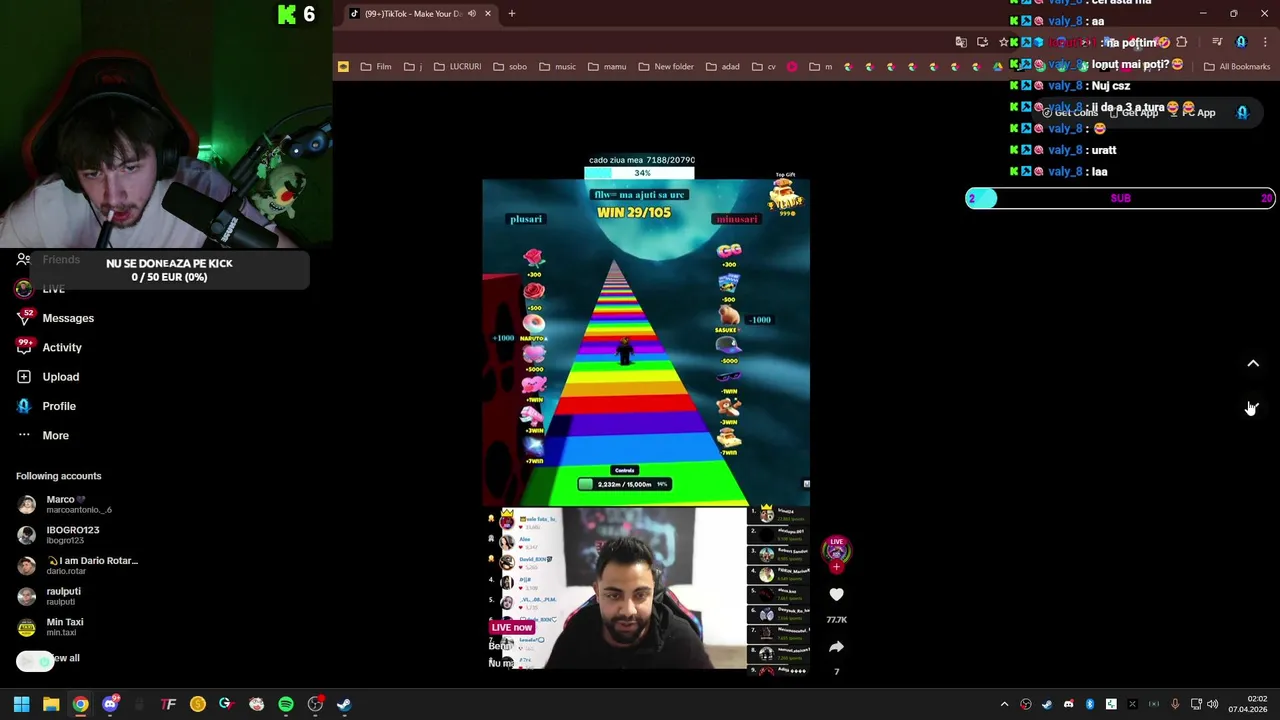Open the cv bookmarks folder

pyautogui.click(x=764, y=67)
